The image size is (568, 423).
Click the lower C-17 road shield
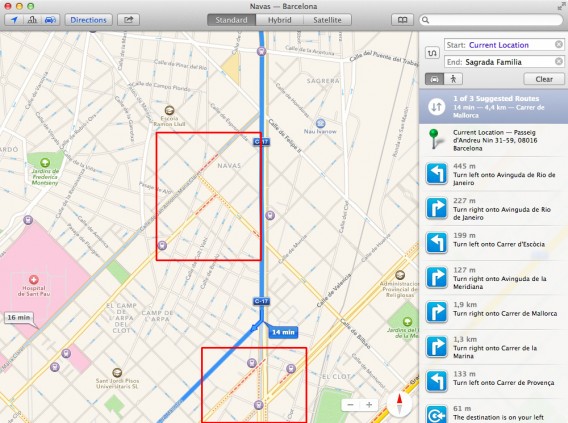click(261, 301)
